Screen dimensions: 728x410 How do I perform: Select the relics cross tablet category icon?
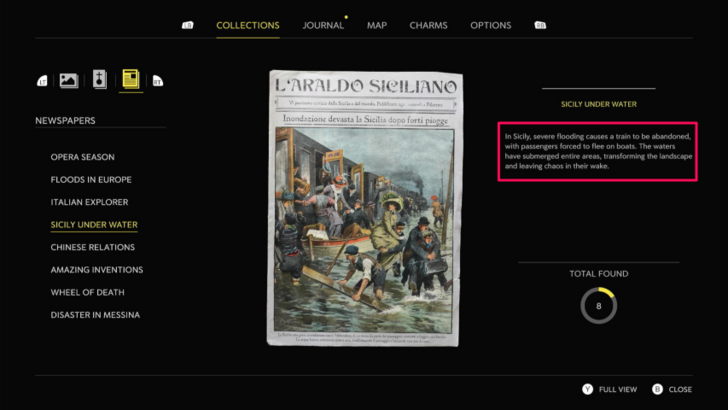(x=99, y=79)
